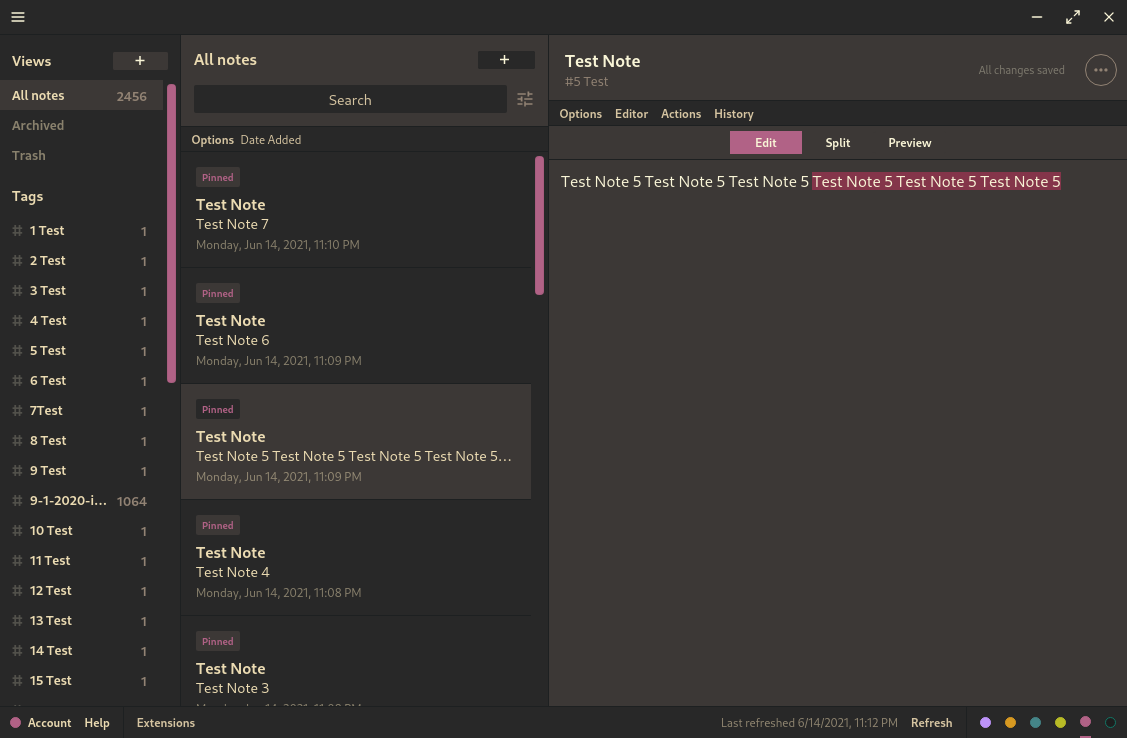The image size is (1127, 738).
Task: Open the search filter options icon
Action: point(525,99)
